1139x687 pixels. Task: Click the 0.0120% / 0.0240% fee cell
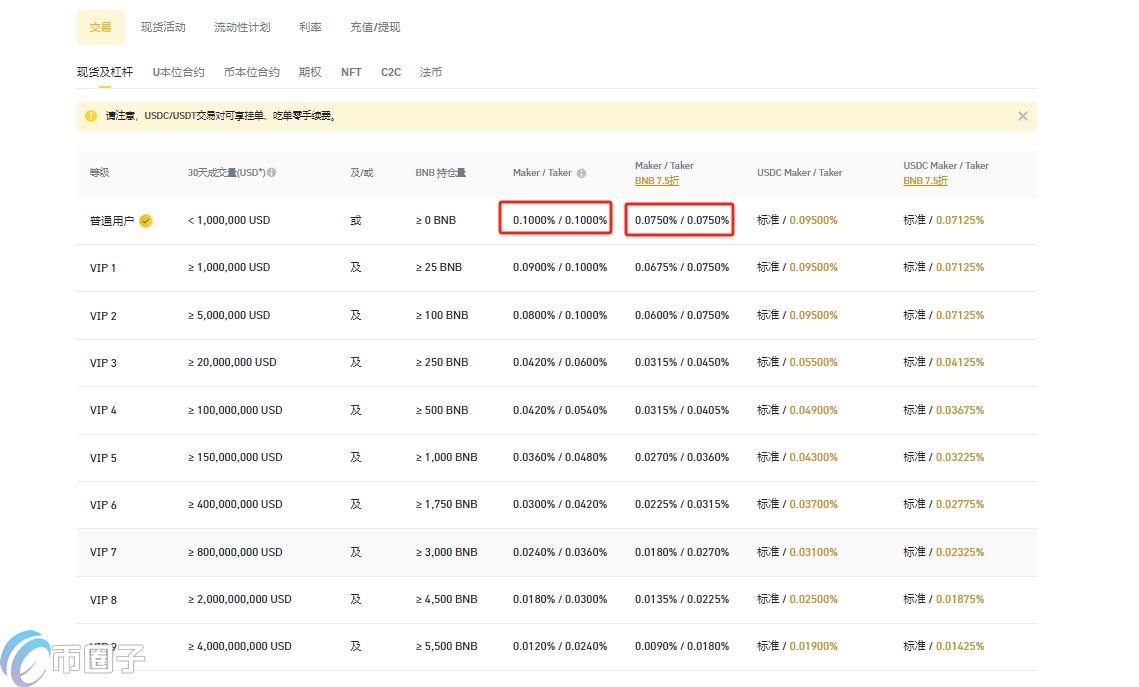[560, 646]
